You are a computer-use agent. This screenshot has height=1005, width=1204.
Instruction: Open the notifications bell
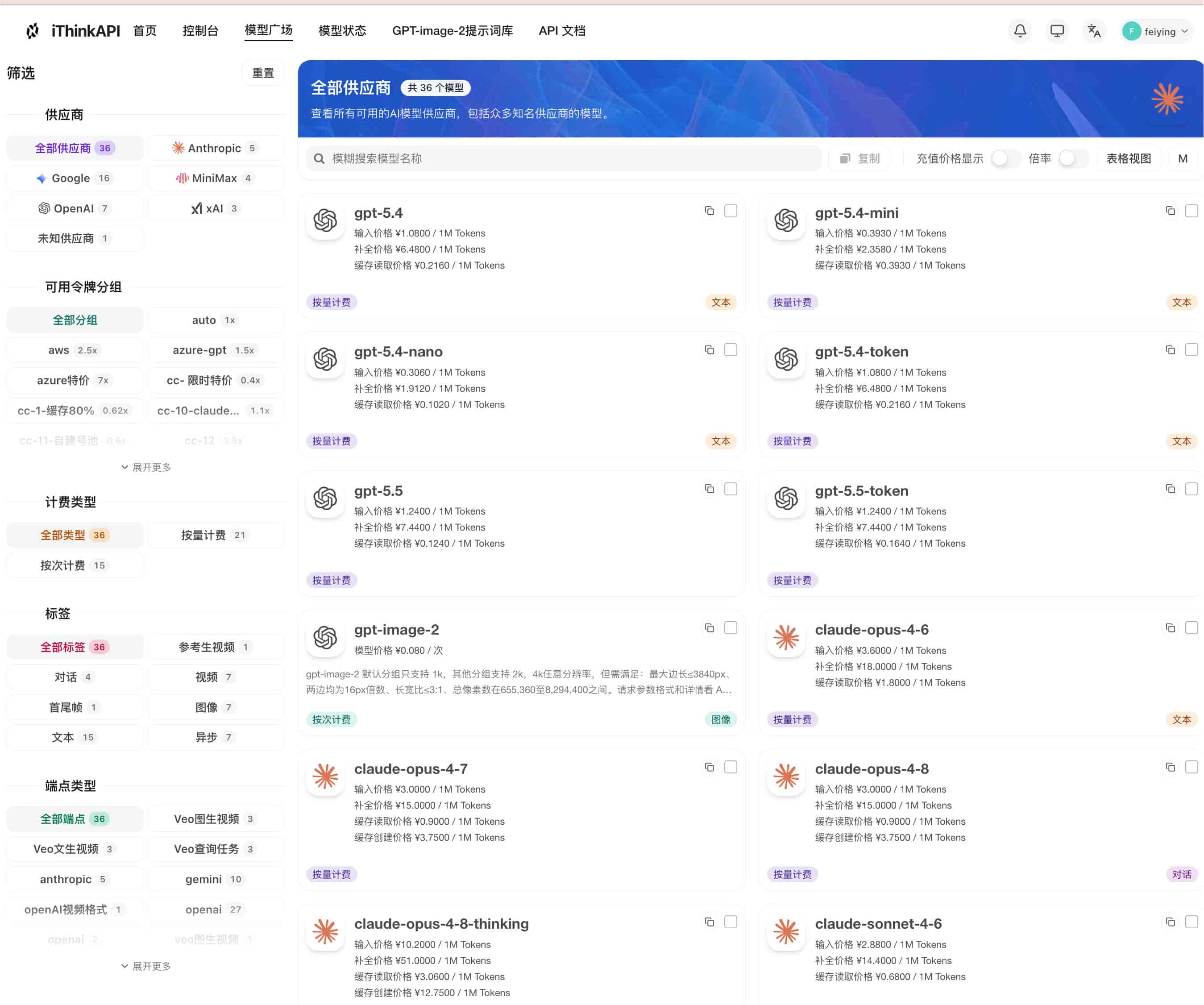(1020, 31)
